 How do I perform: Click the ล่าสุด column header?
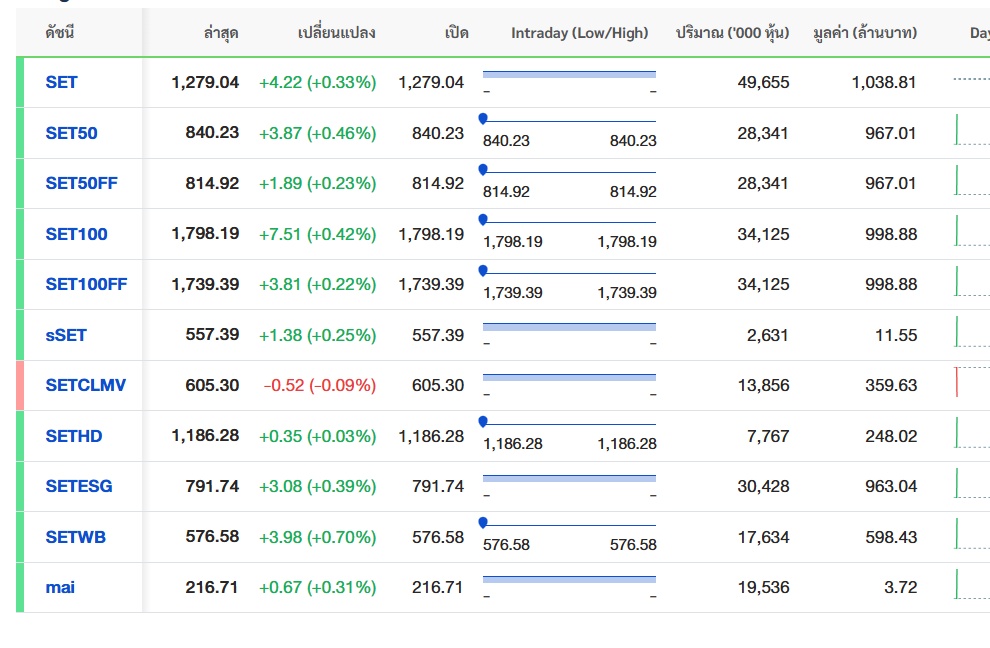point(220,33)
